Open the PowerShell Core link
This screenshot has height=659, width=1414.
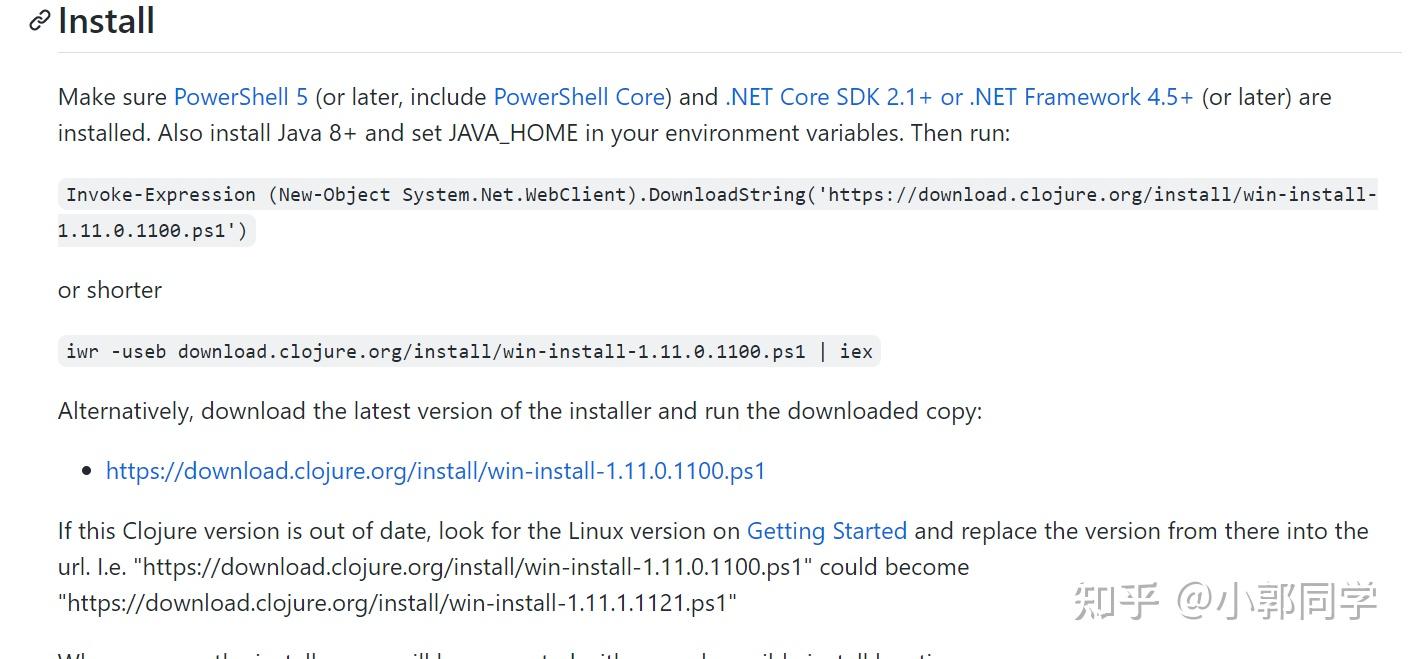click(x=579, y=97)
